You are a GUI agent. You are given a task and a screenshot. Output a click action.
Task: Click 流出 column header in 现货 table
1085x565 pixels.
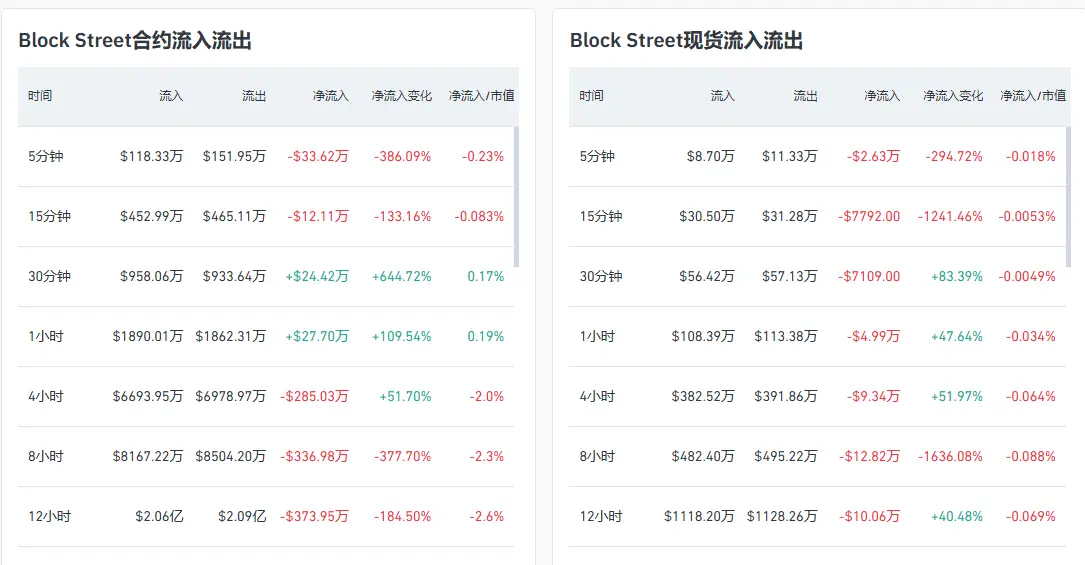click(x=805, y=95)
